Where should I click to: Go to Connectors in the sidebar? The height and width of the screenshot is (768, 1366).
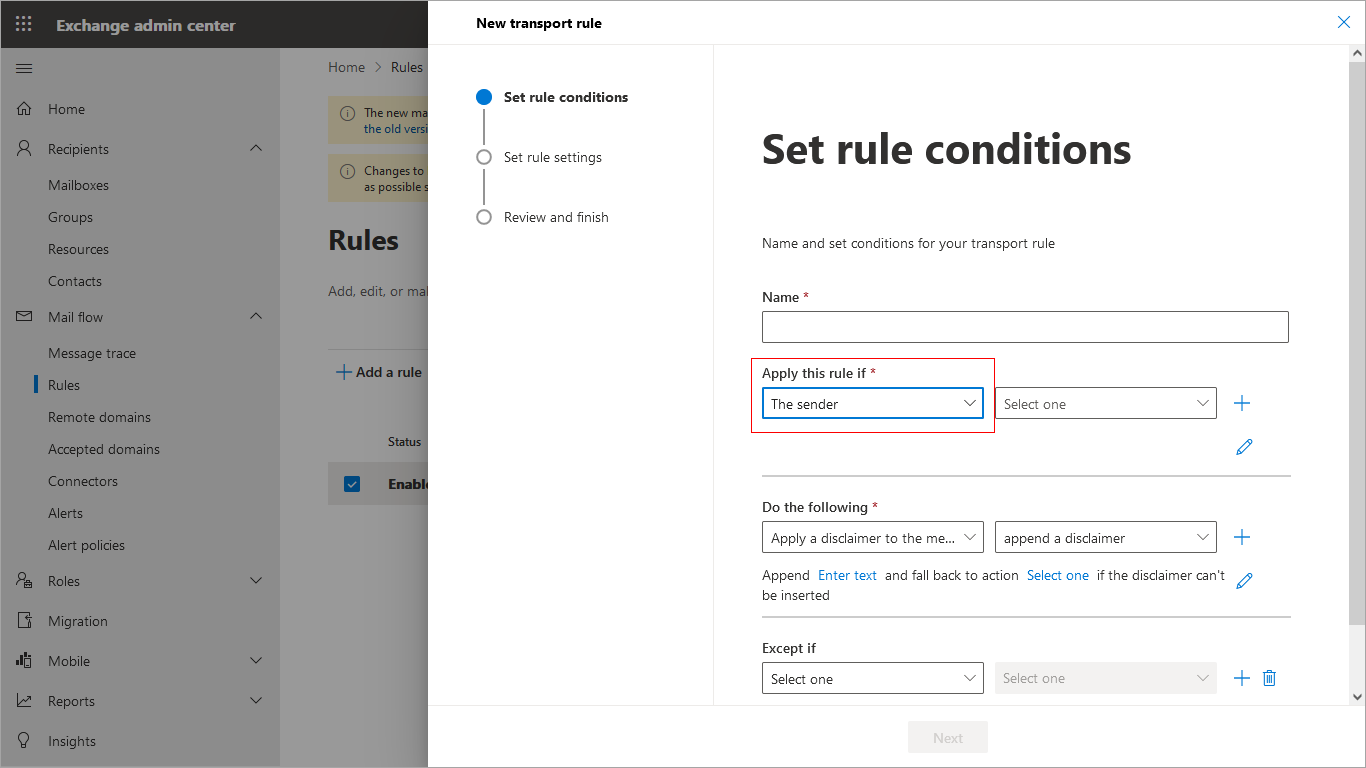[83, 481]
